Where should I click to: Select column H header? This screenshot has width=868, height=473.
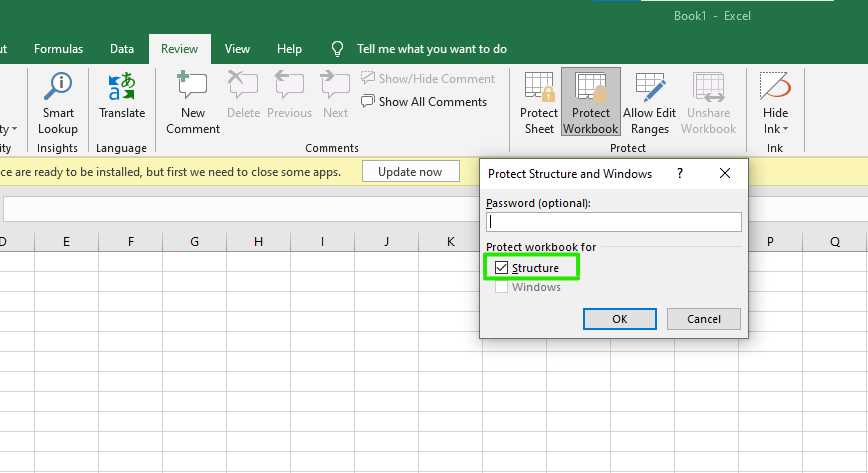[x=259, y=241]
